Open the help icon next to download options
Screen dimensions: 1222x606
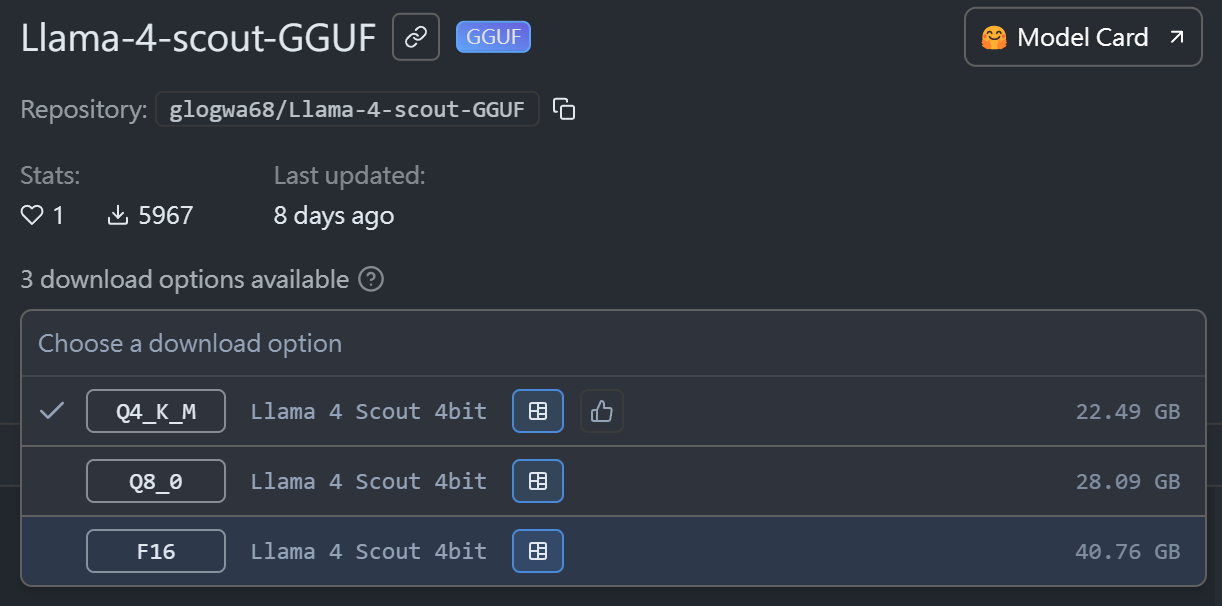[371, 279]
